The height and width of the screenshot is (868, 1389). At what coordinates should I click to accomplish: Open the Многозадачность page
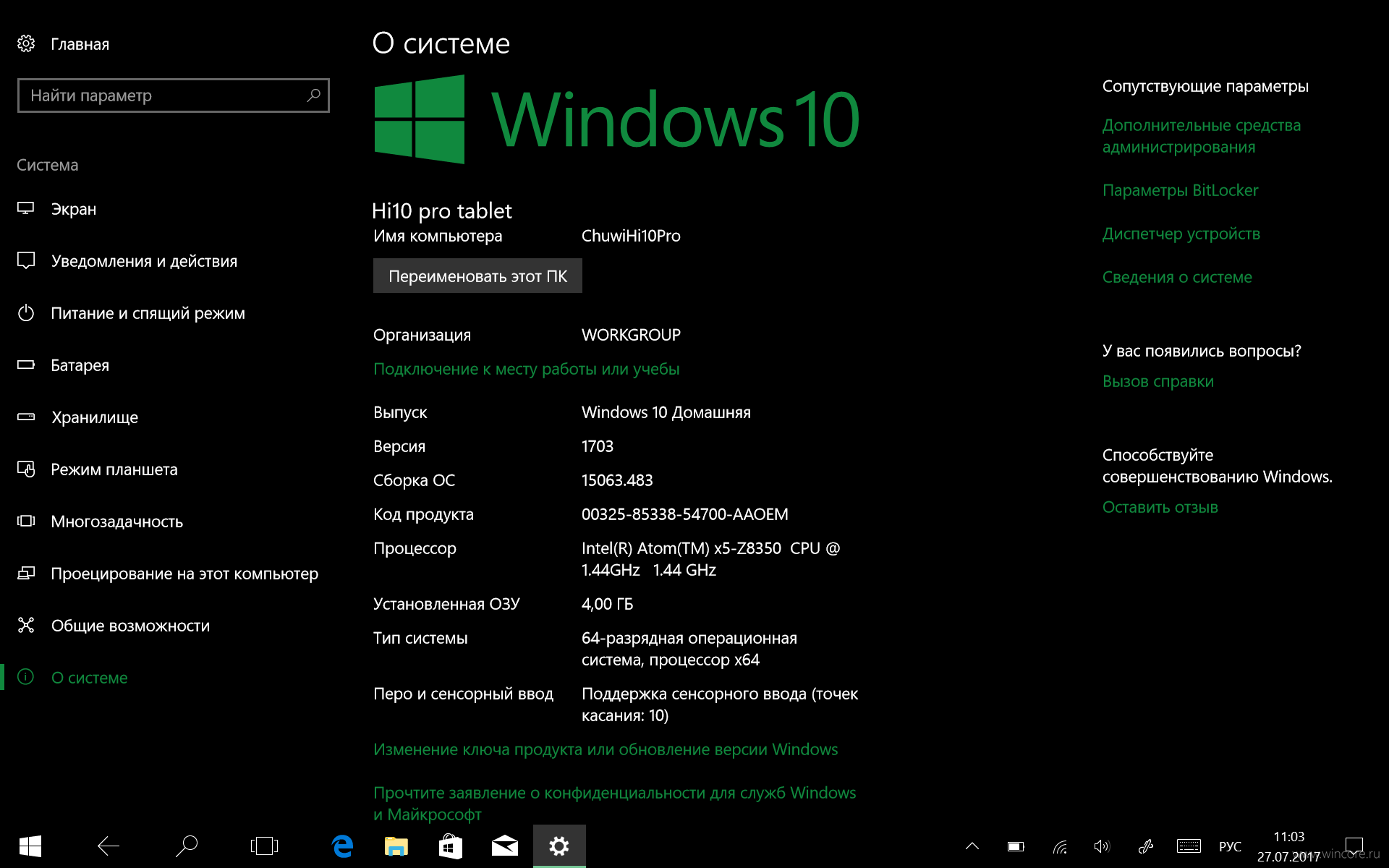pyautogui.click(x=174, y=522)
